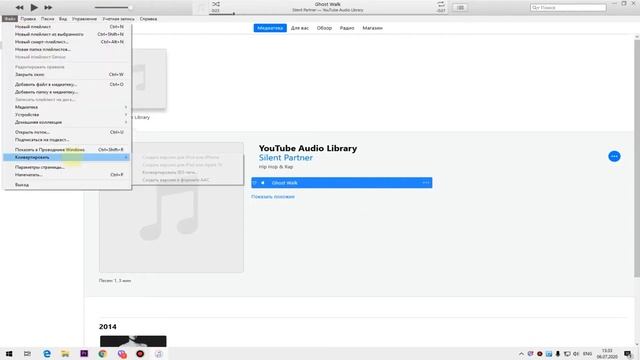Show hidden tray icons chevron
Viewport: 640px width, 360px height.
coord(521,354)
